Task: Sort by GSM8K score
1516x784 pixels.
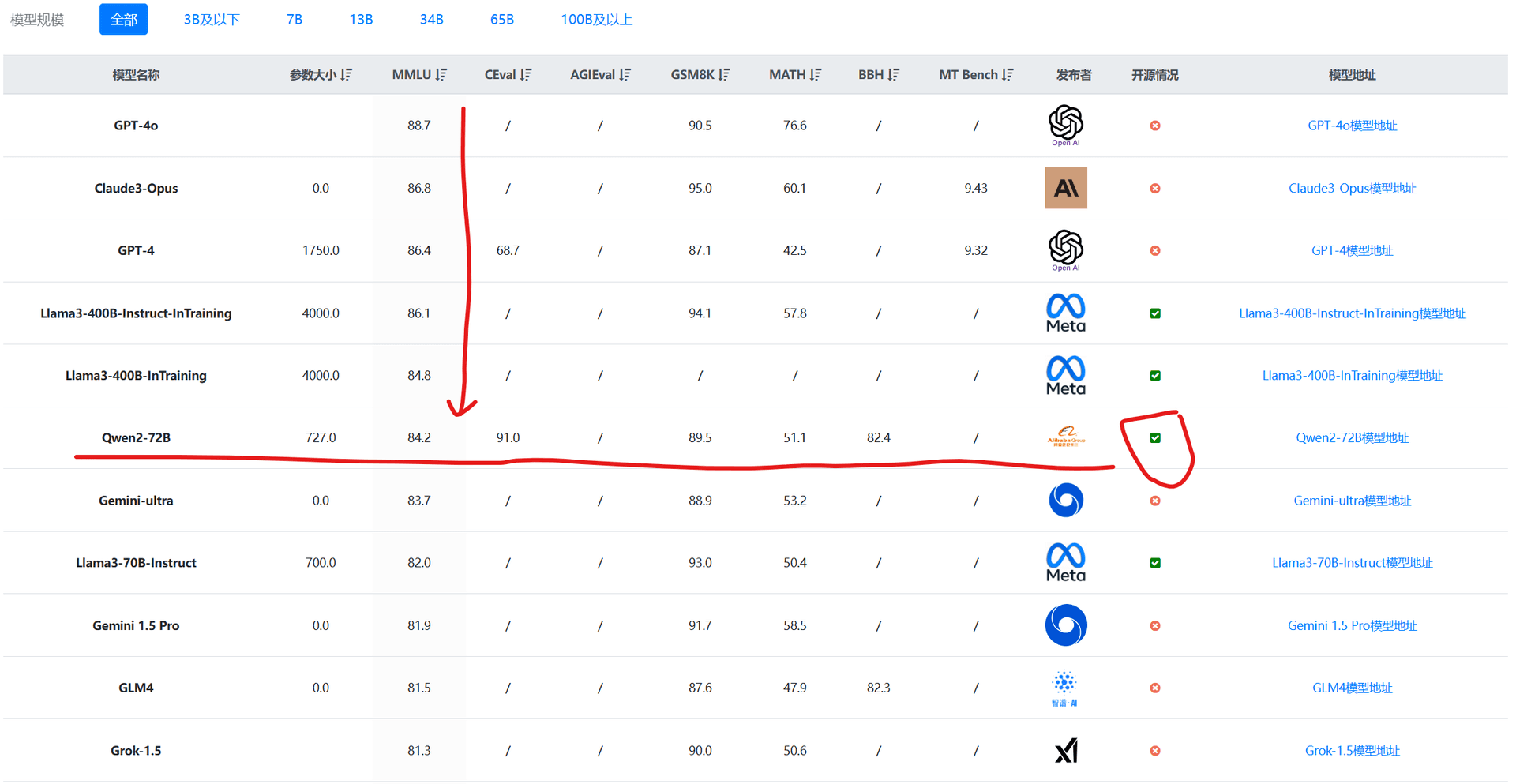Action: pos(724,75)
